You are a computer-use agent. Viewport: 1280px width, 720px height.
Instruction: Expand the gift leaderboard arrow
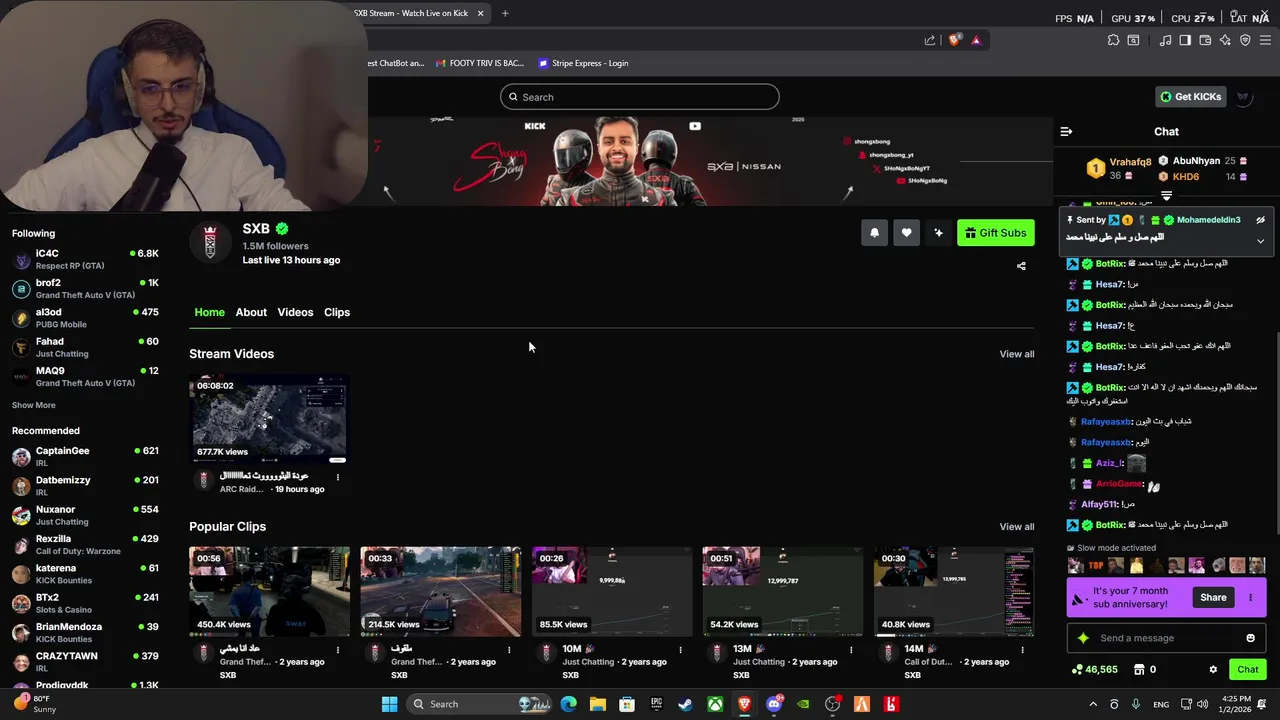tap(1166, 196)
